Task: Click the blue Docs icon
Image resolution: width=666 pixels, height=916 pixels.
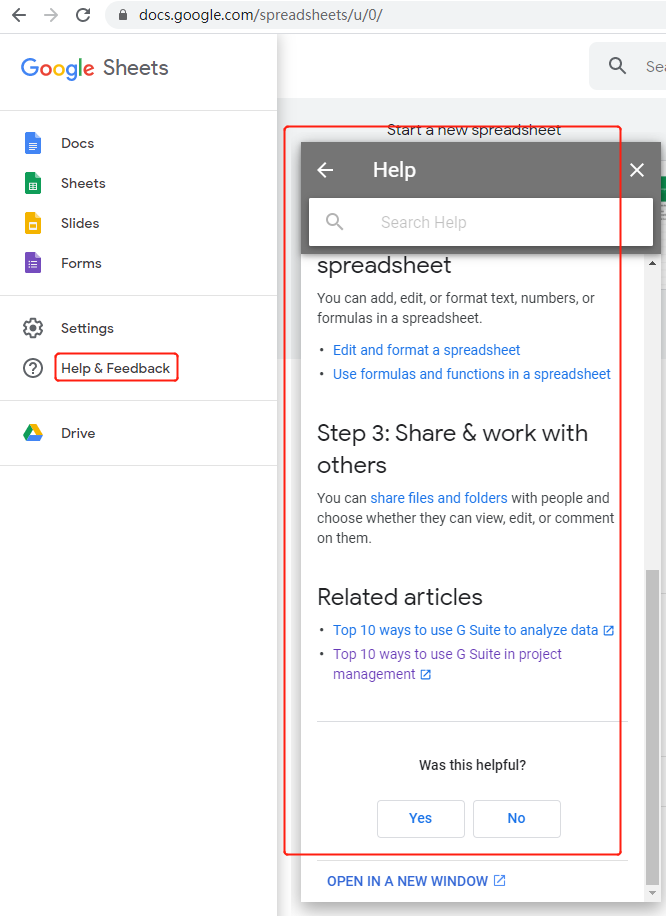Action: (33, 143)
